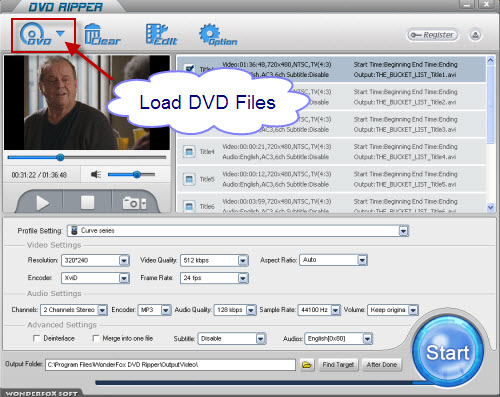Image resolution: width=500 pixels, height=397 pixels.
Task: Click the Output Folder path field
Action: 170,365
